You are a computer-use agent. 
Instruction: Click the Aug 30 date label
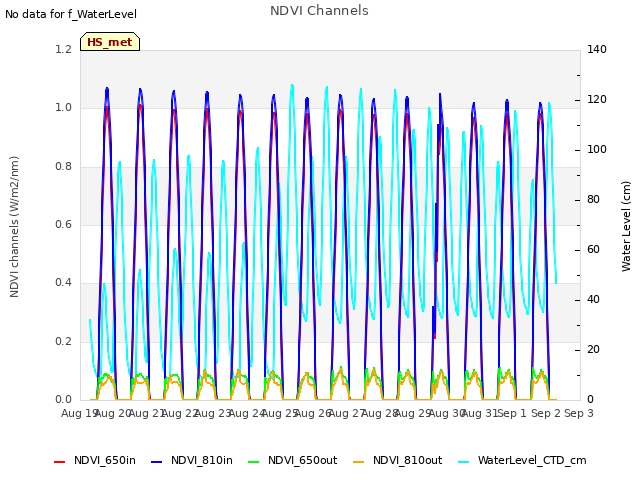pos(446,413)
